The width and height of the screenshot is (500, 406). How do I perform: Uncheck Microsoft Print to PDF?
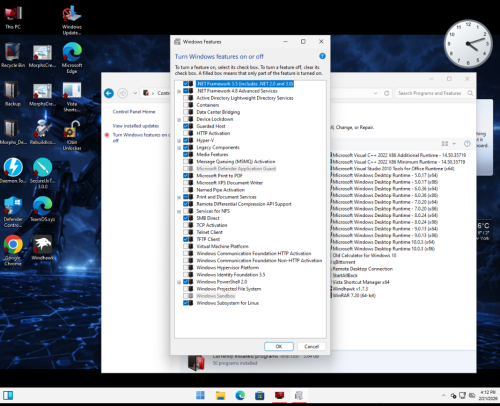[x=186, y=175]
